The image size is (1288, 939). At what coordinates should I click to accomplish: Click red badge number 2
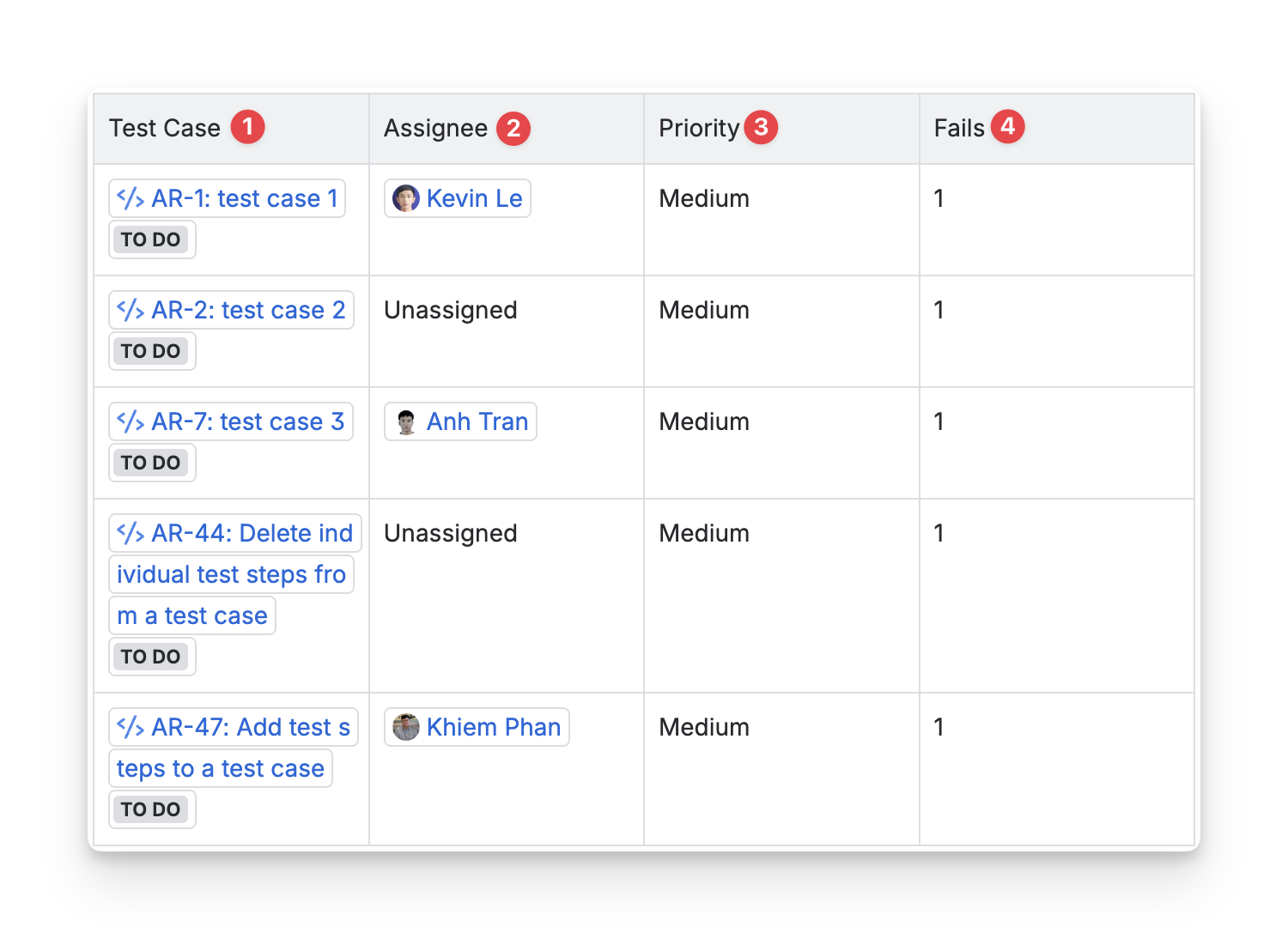513,129
